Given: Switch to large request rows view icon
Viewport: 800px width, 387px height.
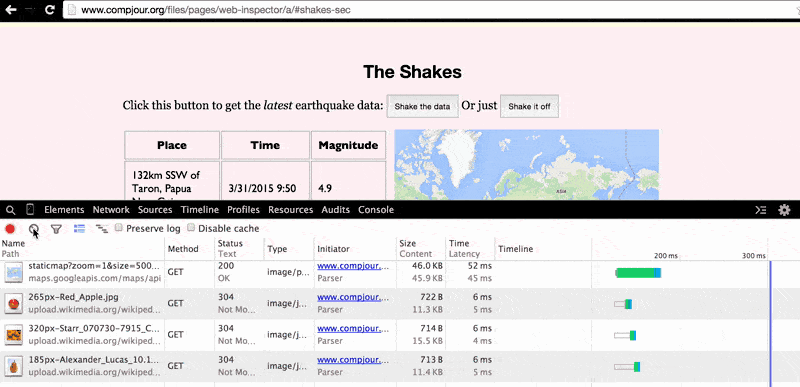Looking at the screenshot, I should tap(80, 229).
